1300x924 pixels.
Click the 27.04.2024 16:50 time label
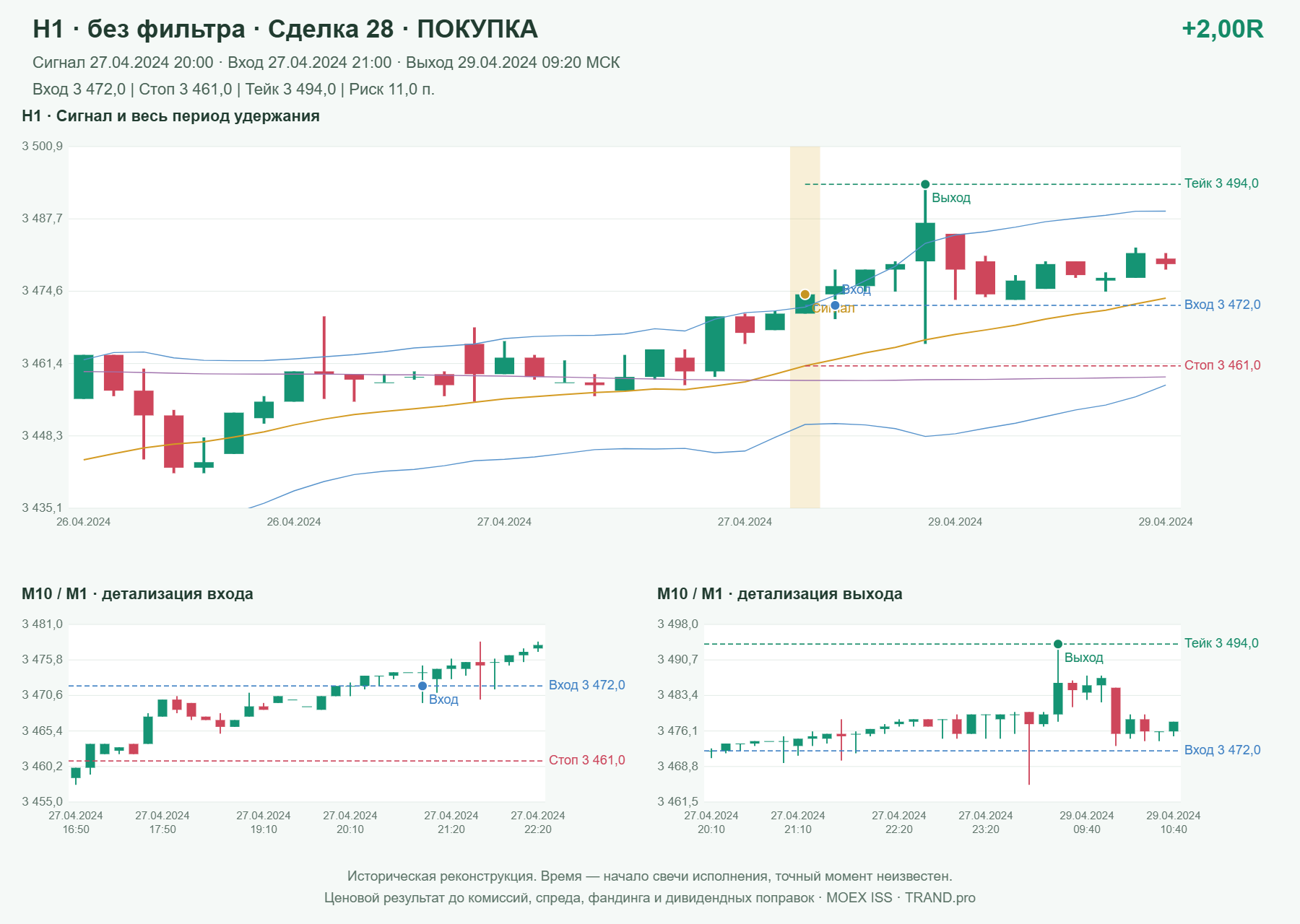[x=76, y=822]
